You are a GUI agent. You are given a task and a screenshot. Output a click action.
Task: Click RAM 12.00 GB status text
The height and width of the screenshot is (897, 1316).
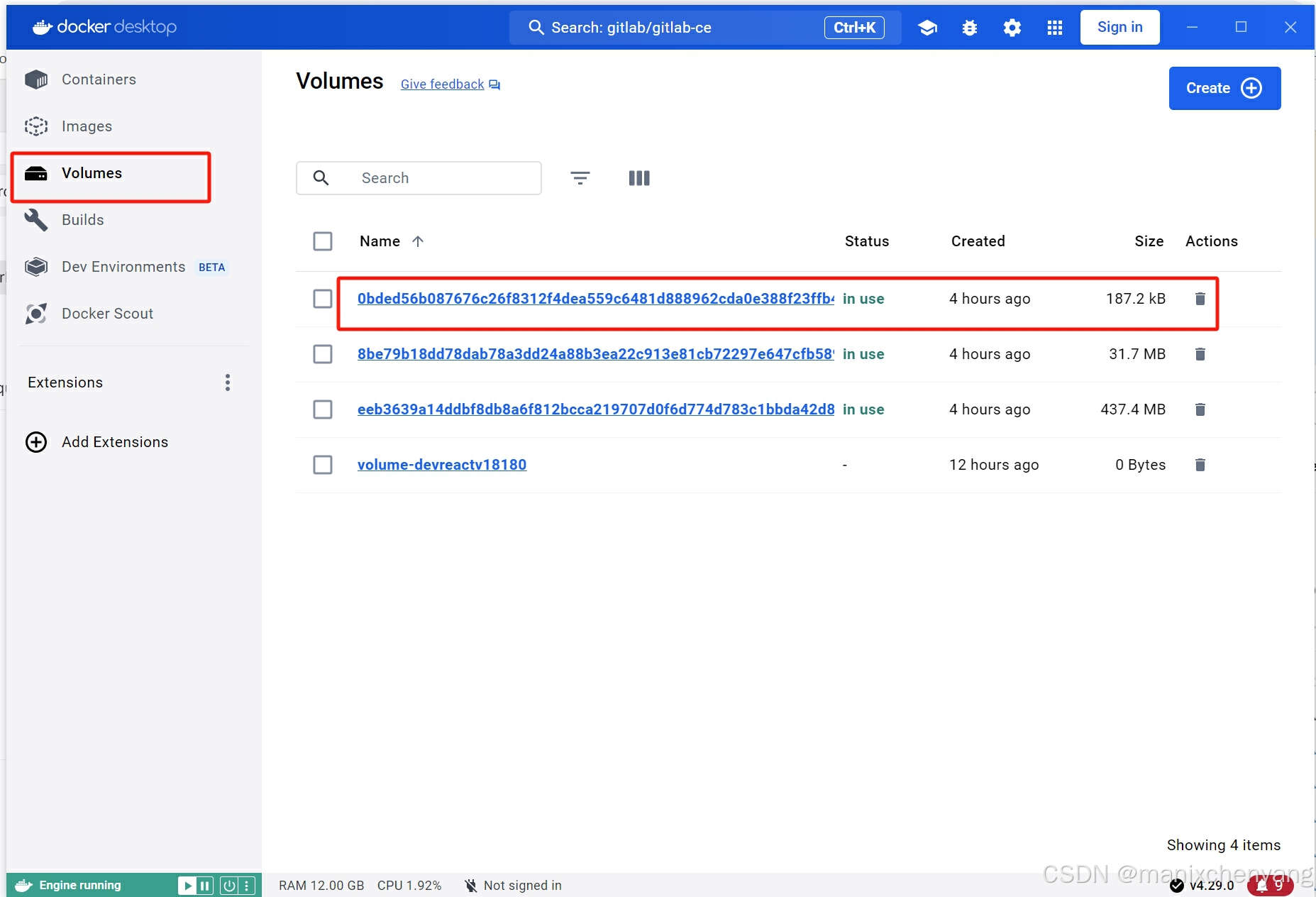tap(321, 886)
